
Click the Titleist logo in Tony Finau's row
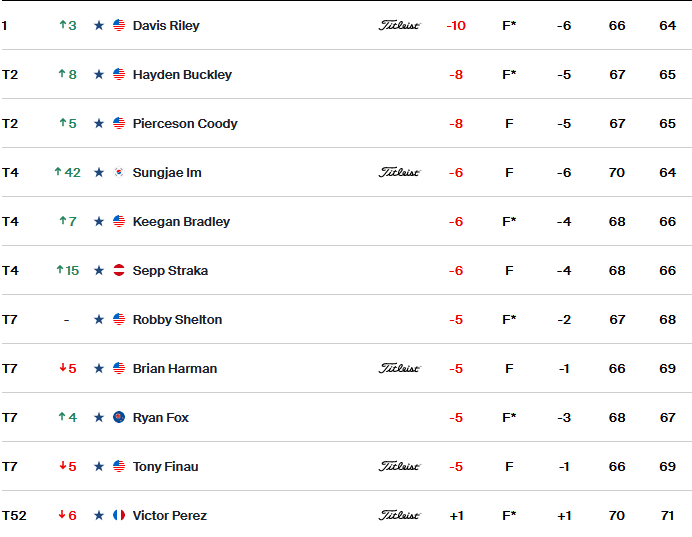point(399,466)
